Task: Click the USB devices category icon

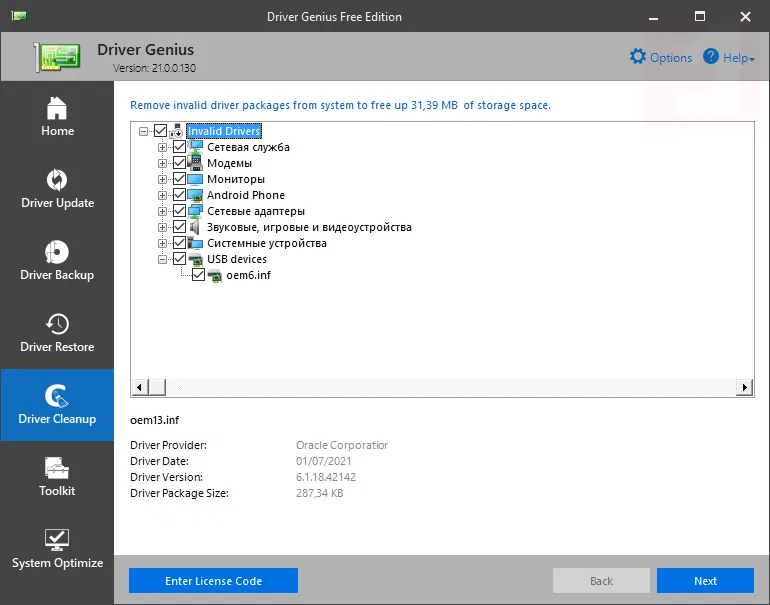Action: 195,259
